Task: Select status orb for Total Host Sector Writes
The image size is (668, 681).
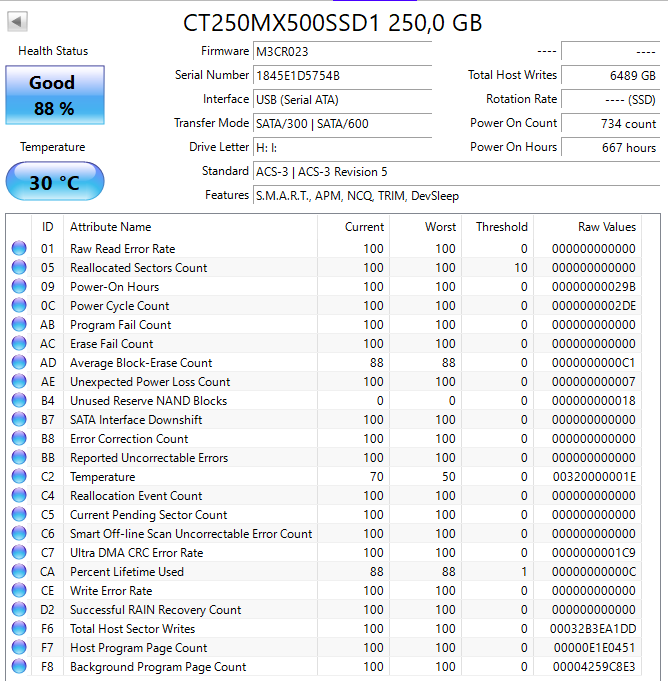Action: click(19, 629)
